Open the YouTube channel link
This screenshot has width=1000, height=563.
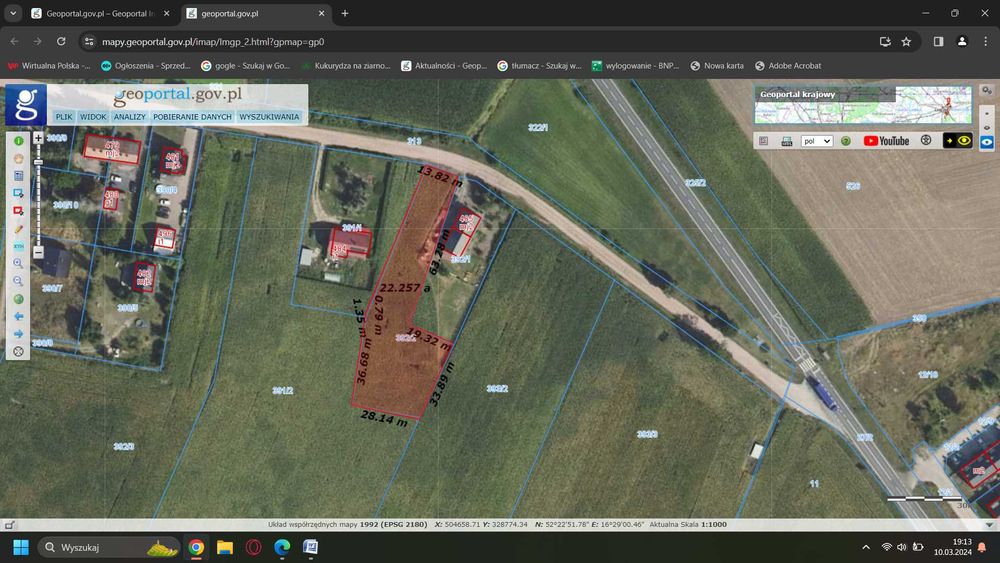(x=886, y=141)
